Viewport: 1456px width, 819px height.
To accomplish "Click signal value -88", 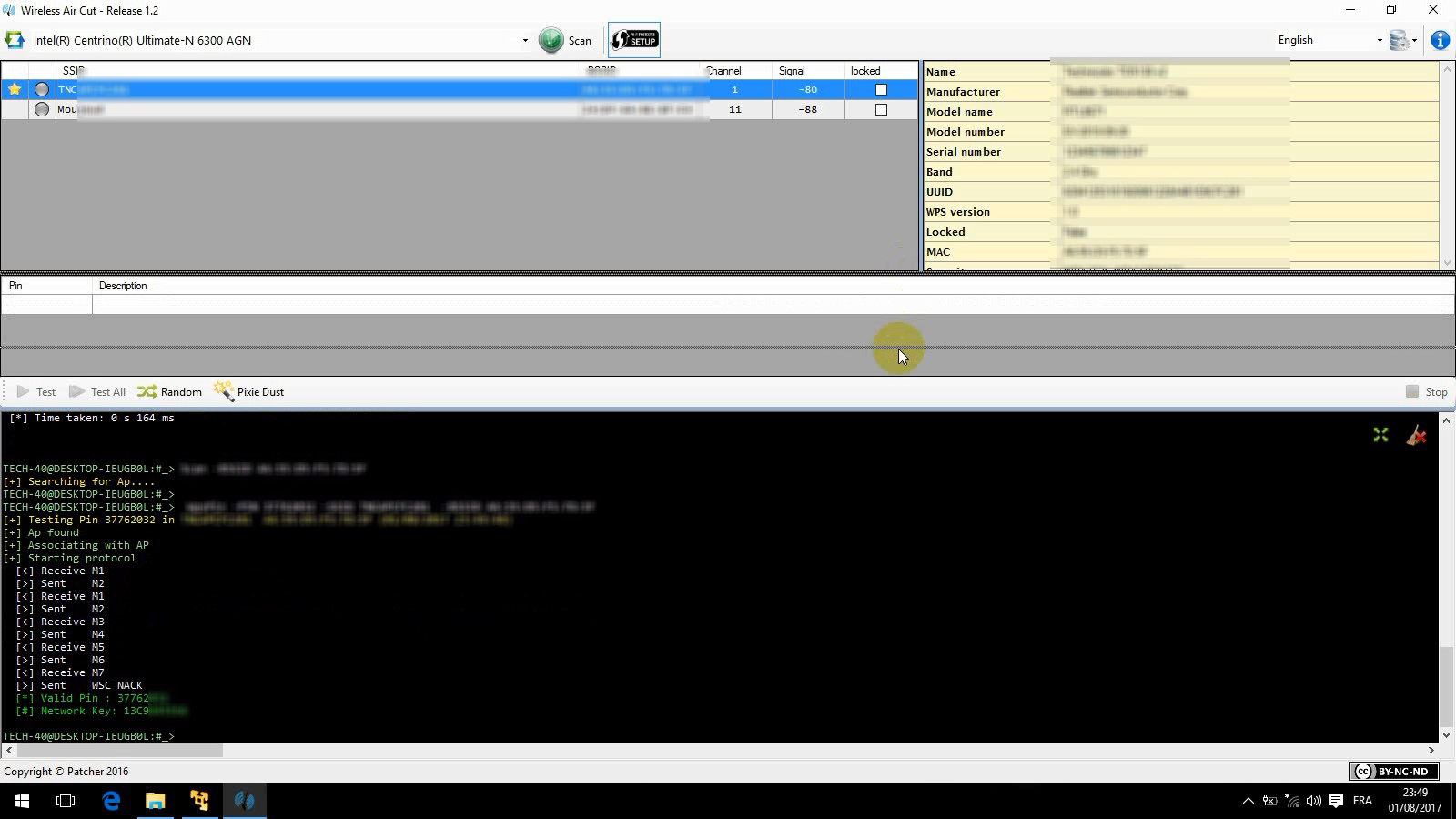I will coord(808,109).
